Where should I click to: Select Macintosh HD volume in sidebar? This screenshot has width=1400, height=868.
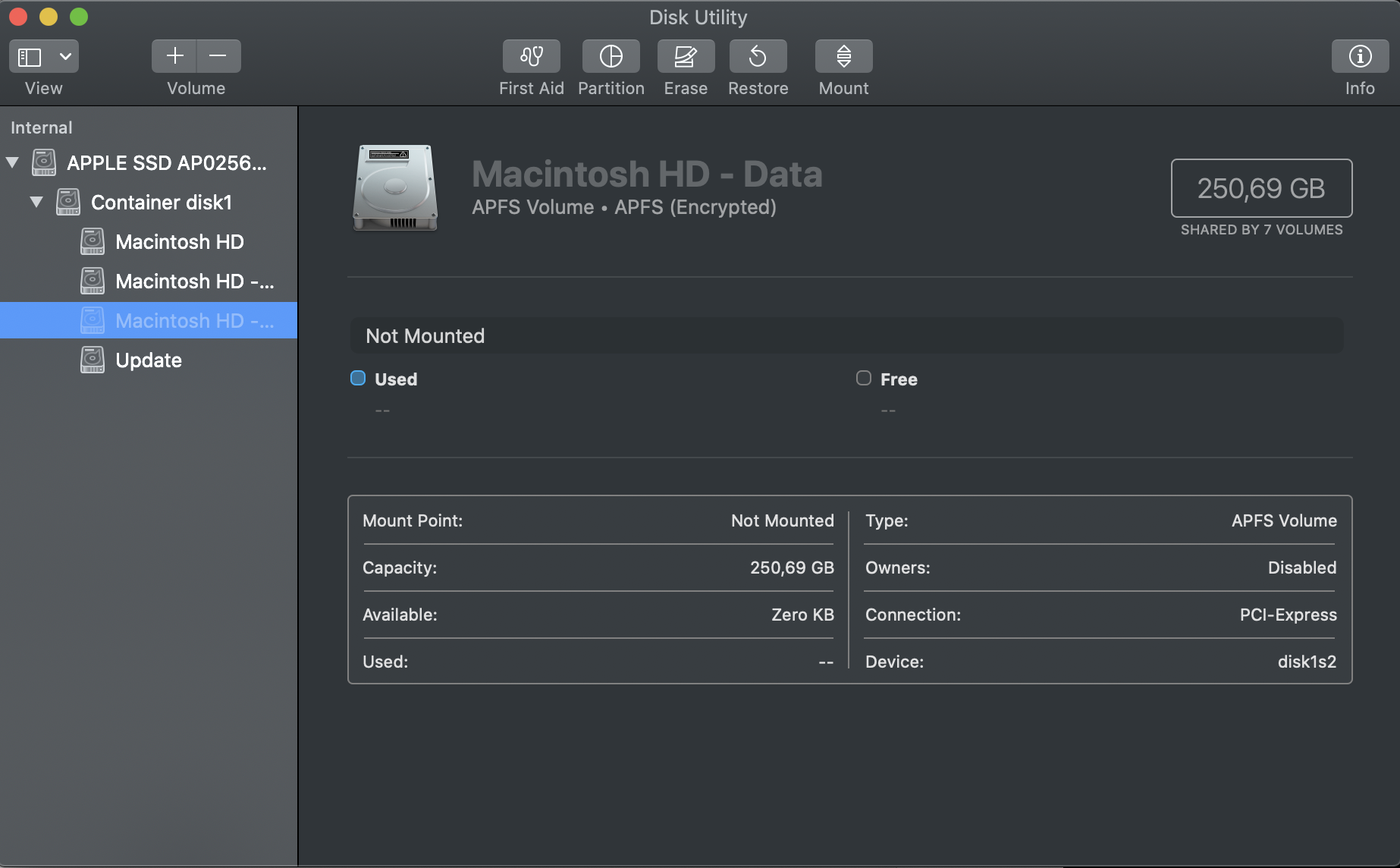pyautogui.click(x=179, y=242)
